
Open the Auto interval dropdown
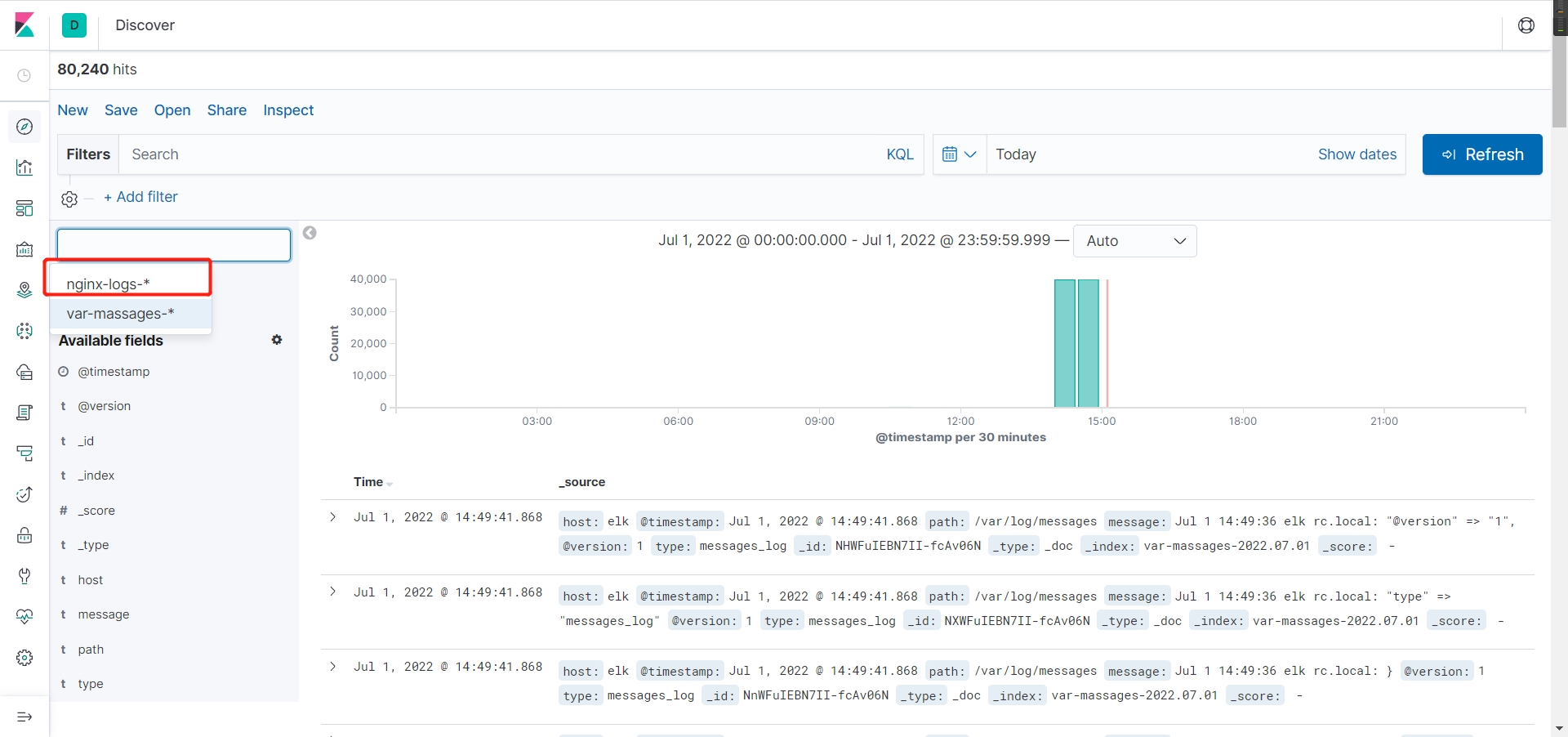click(x=1134, y=241)
